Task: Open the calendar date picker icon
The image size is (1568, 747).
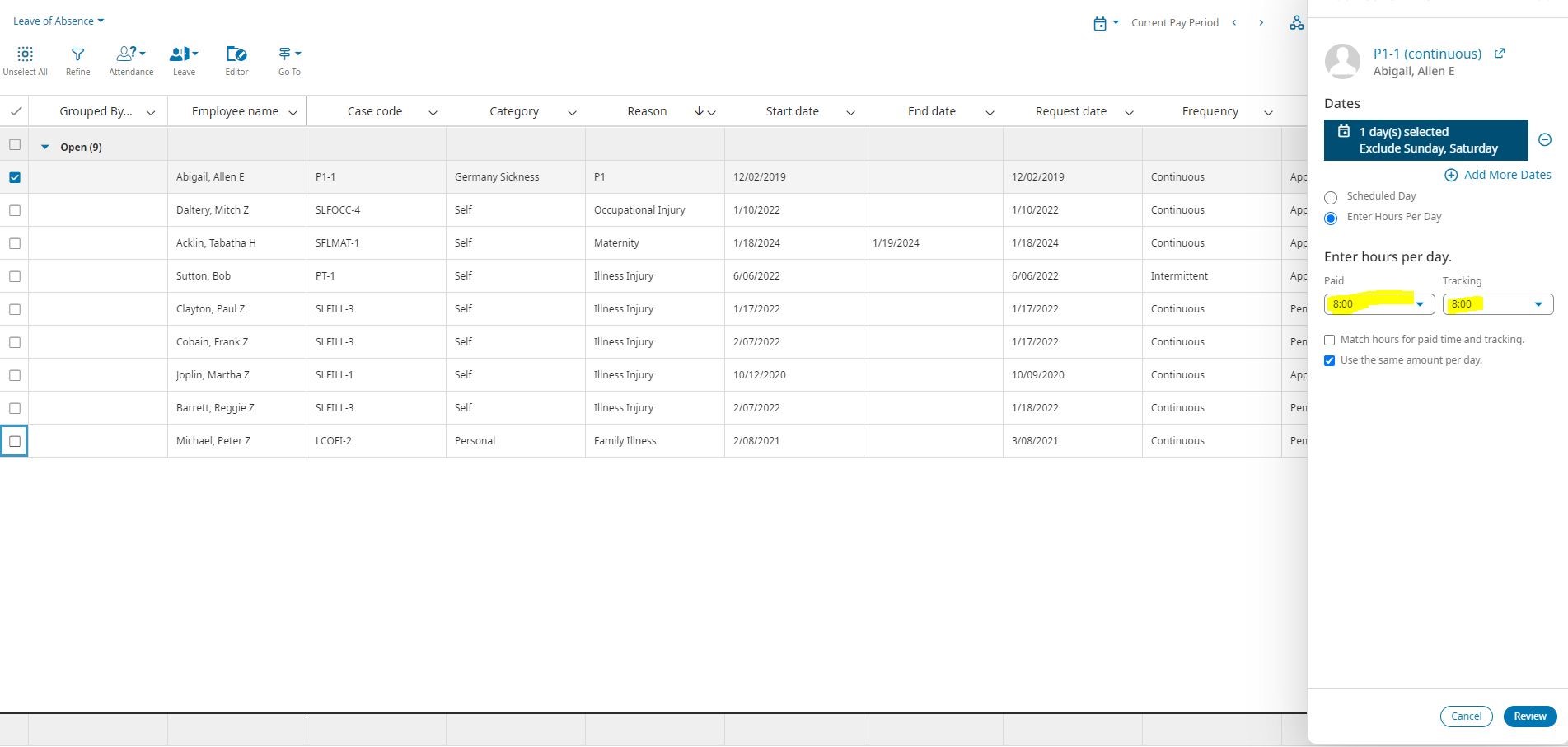Action: click(1100, 23)
